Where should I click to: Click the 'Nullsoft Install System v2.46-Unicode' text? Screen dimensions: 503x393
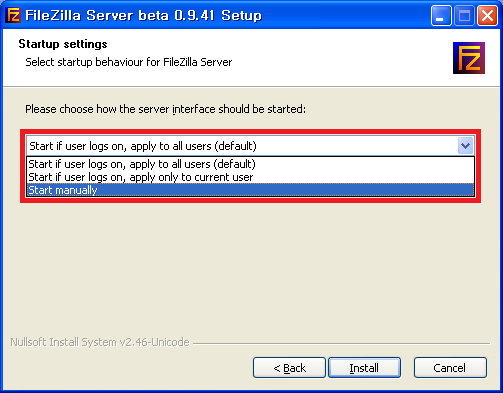100,342
